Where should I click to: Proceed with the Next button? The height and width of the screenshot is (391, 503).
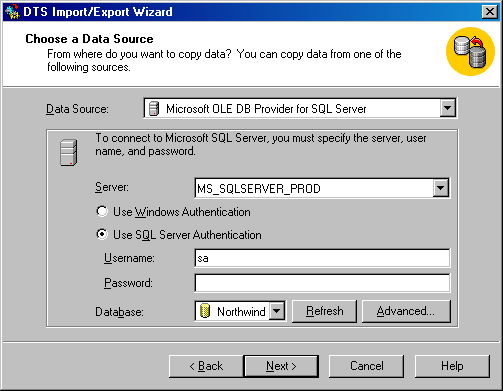point(281,366)
